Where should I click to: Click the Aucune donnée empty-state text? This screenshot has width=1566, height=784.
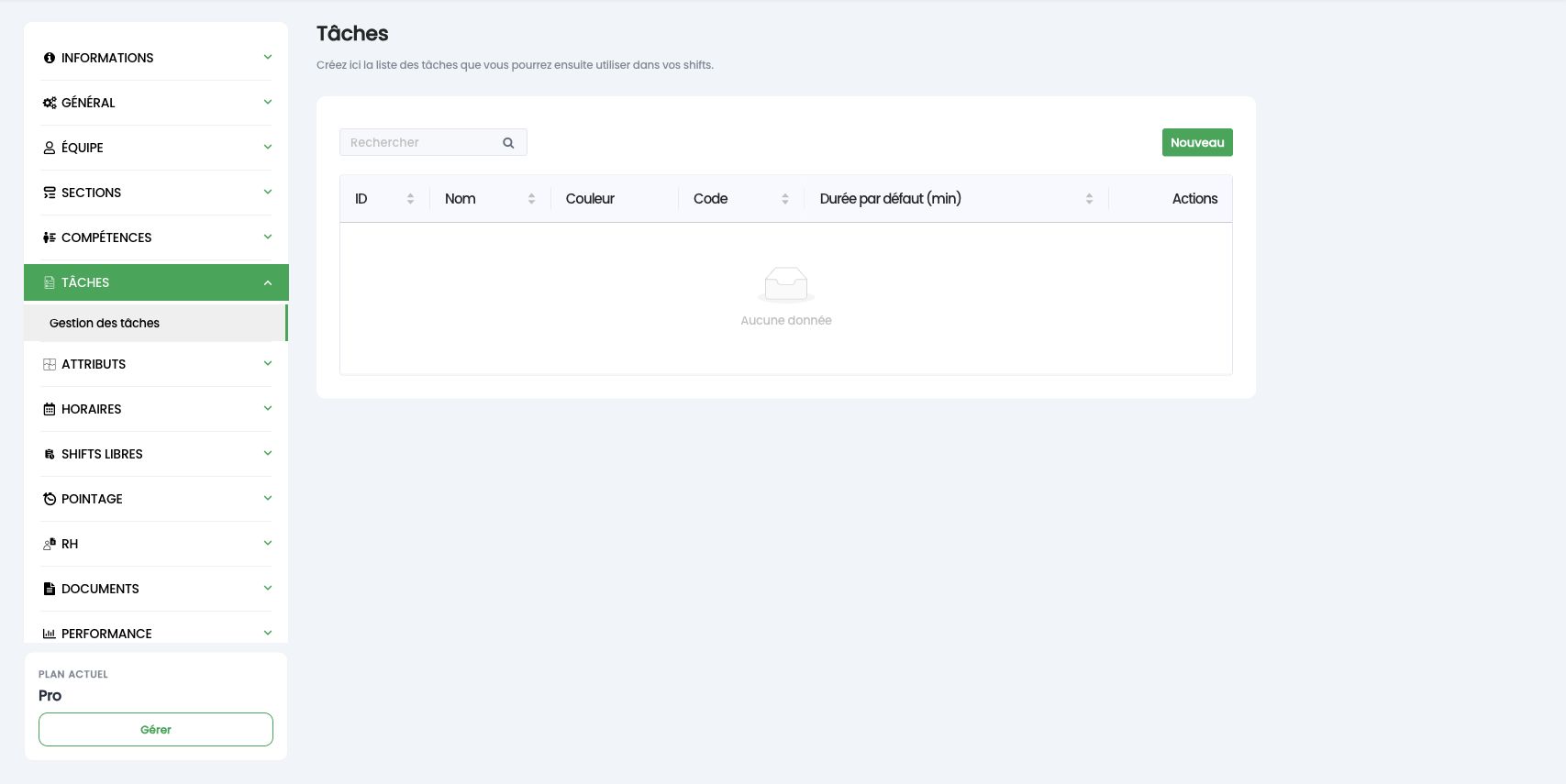click(x=786, y=320)
